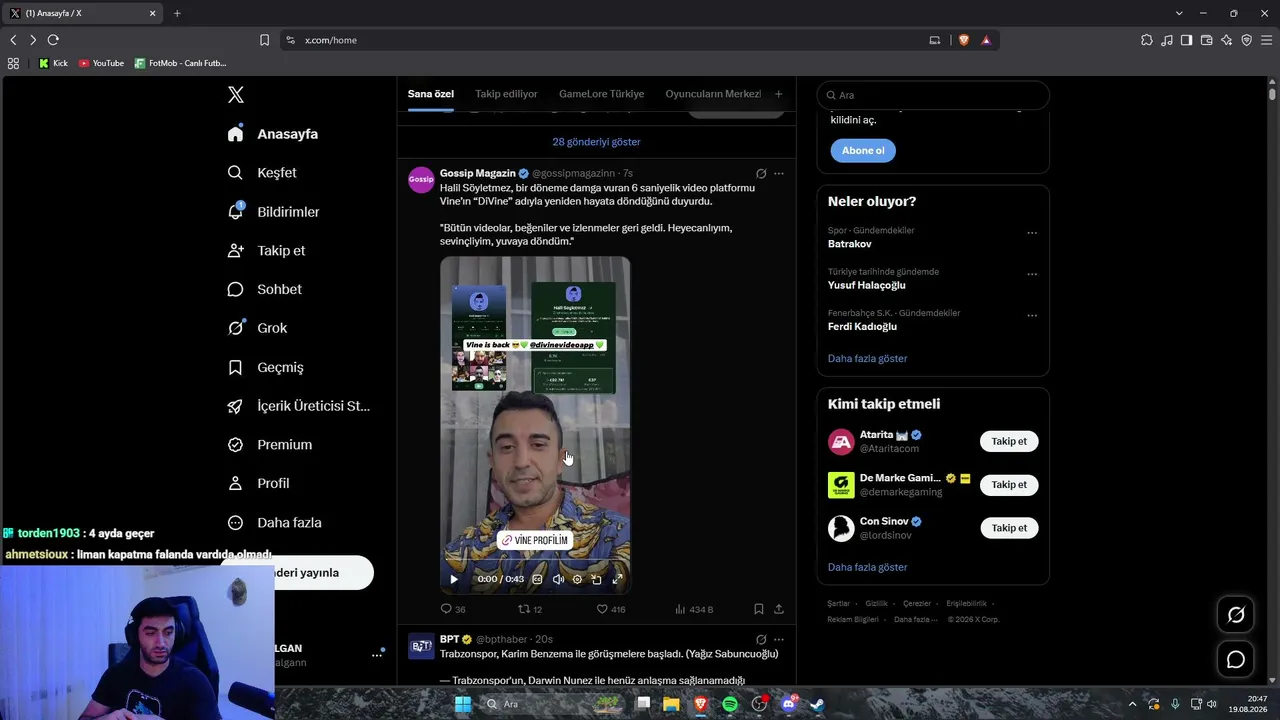Play the Gossip Magazin video
Viewport: 1280px width, 720px height.
tap(454, 579)
